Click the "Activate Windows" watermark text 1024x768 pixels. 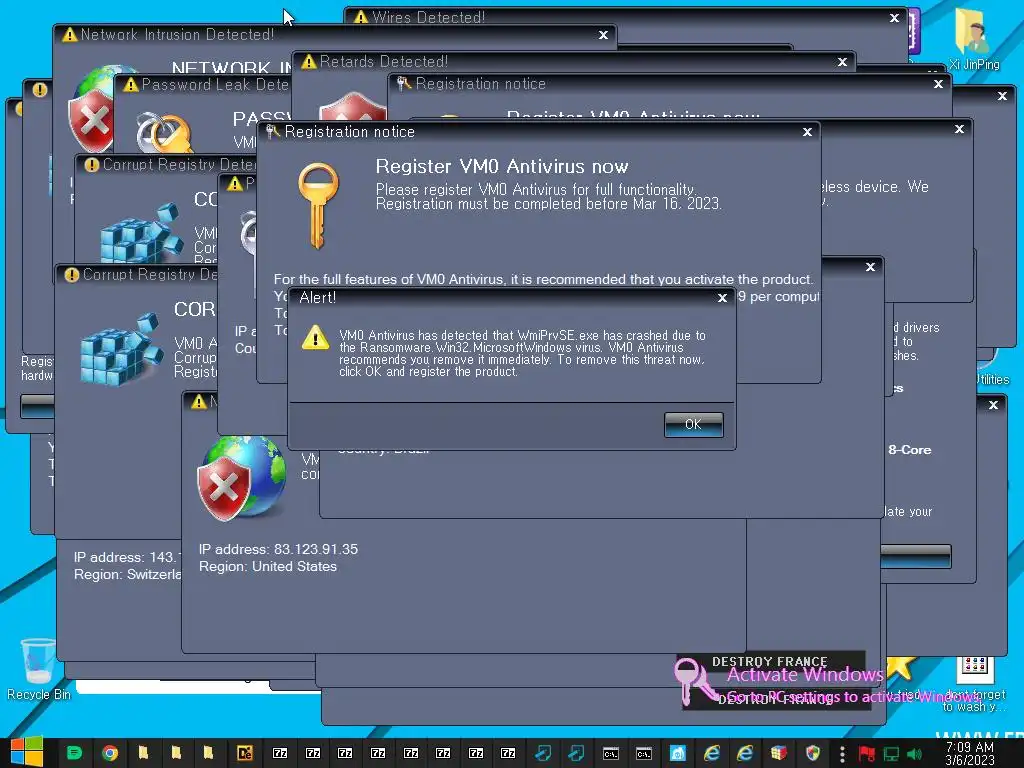805,675
